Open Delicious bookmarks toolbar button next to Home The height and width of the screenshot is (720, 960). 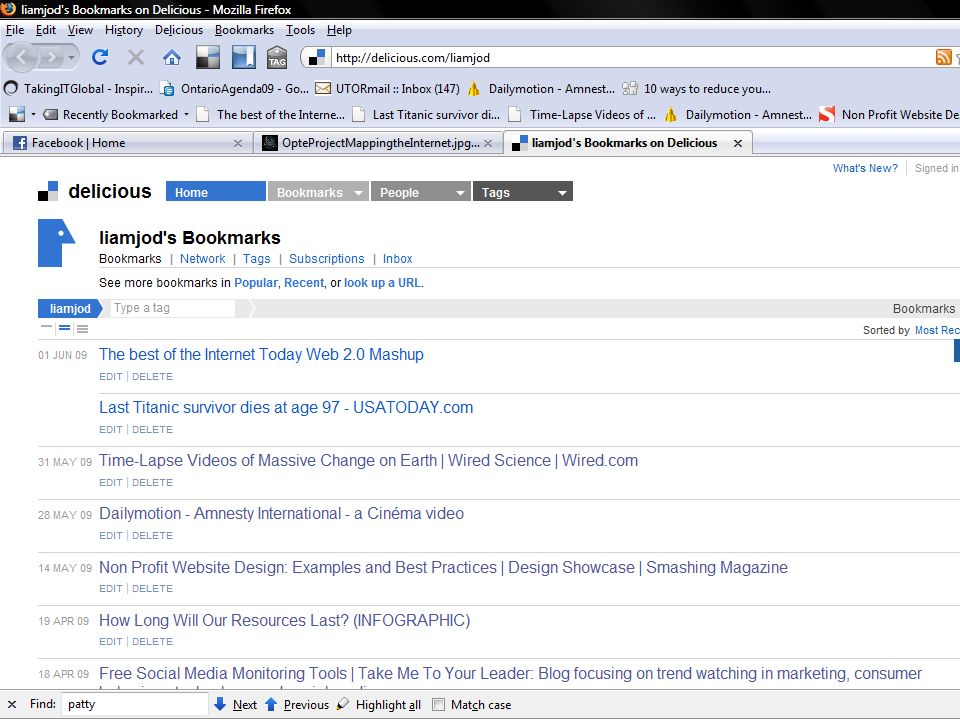[208, 58]
